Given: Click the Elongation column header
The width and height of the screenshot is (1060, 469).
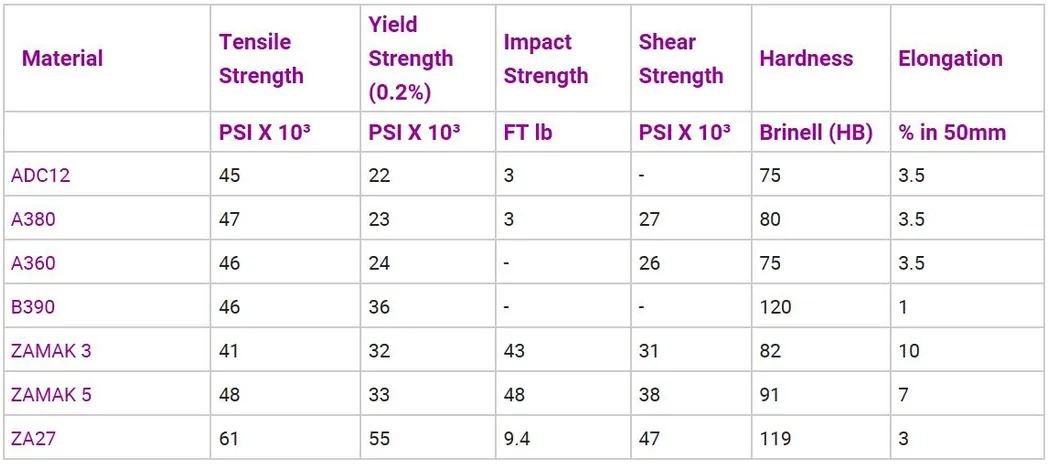Looking at the screenshot, I should tap(950, 58).
